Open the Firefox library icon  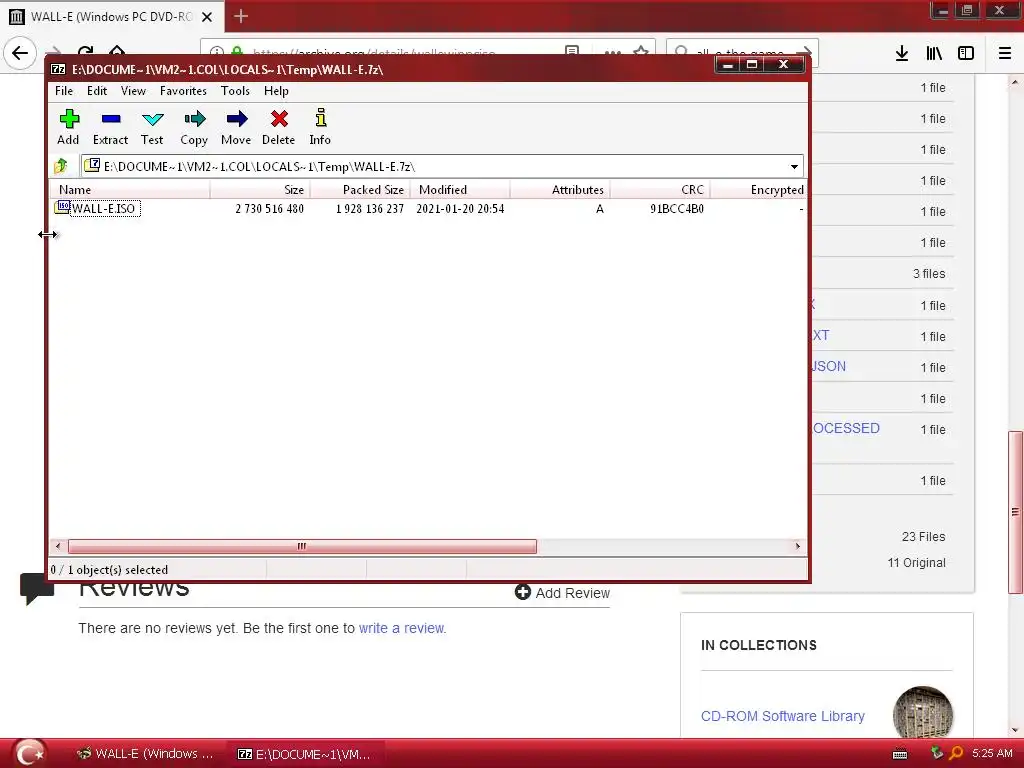[934, 53]
